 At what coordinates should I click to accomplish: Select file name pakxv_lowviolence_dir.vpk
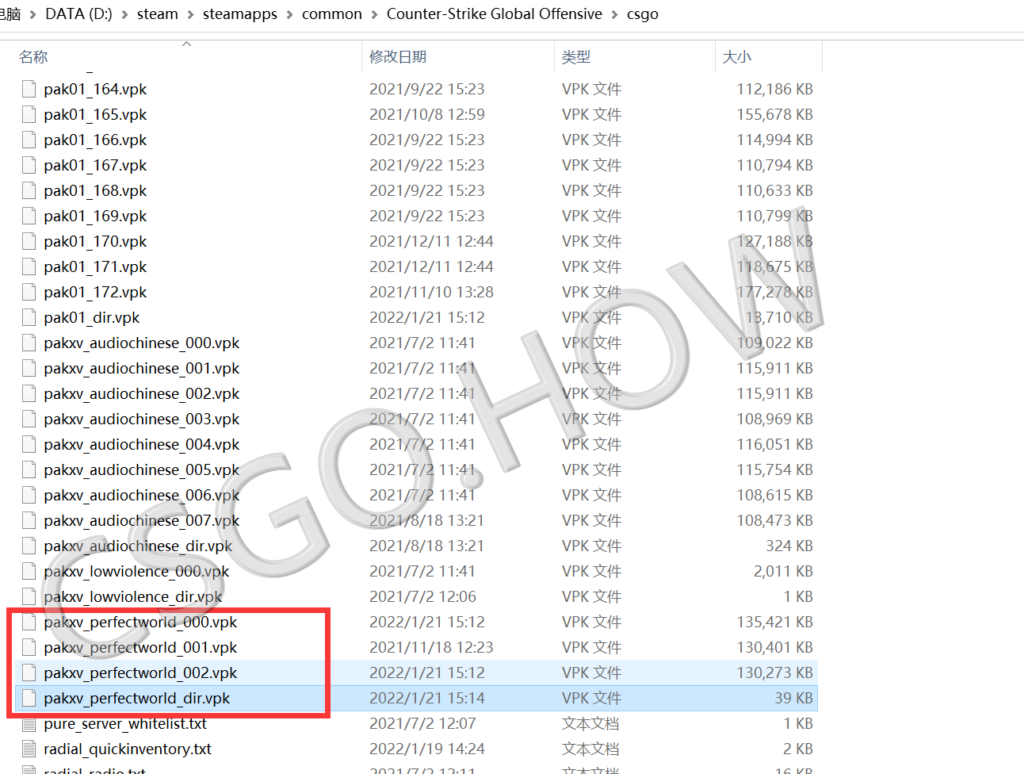point(133,597)
